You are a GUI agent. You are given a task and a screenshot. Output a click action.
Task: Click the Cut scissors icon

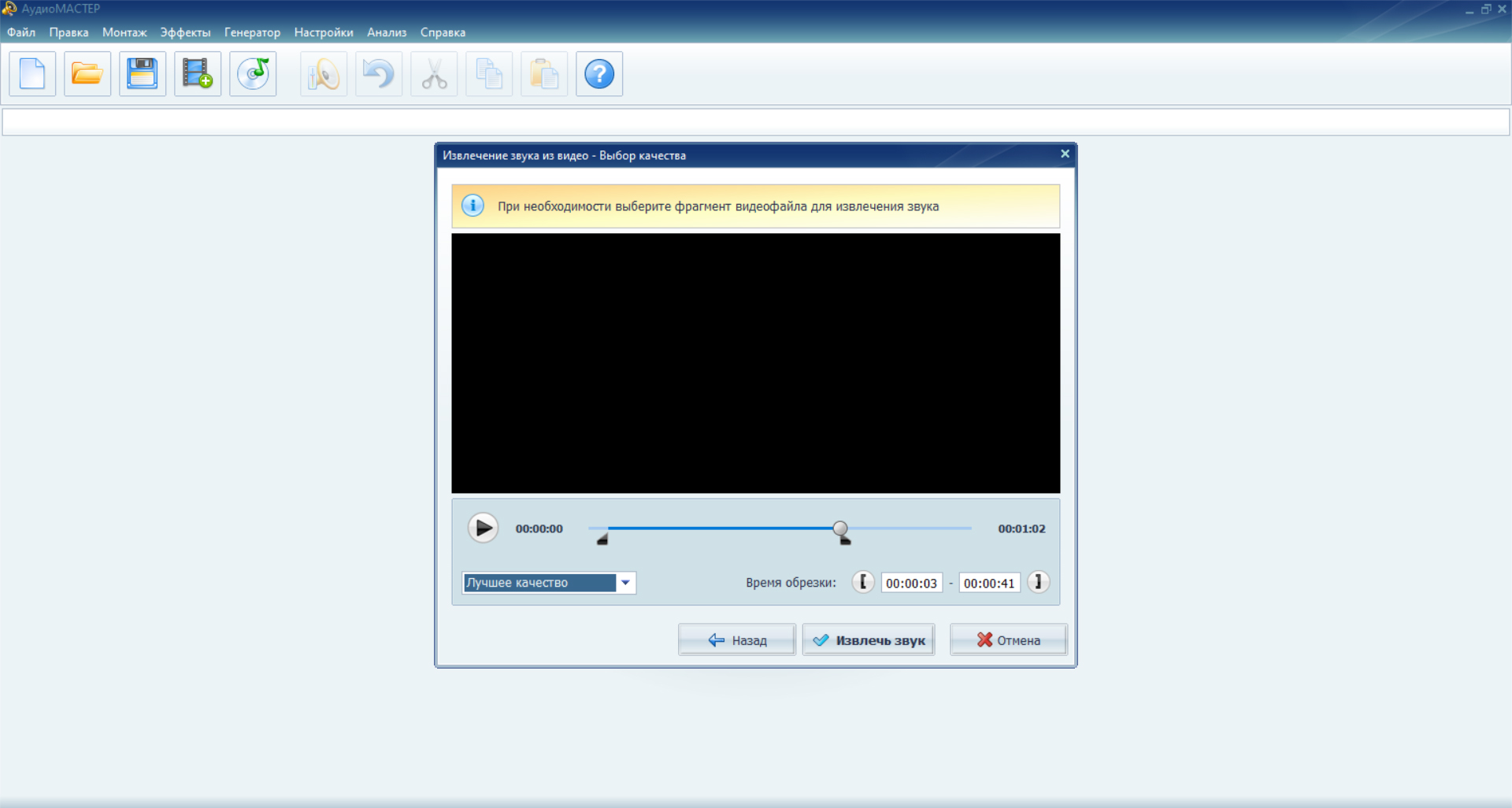click(x=434, y=74)
